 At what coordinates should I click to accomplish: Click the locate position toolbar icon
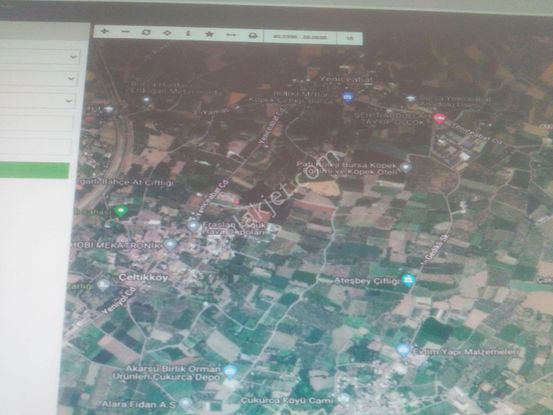coord(167,33)
